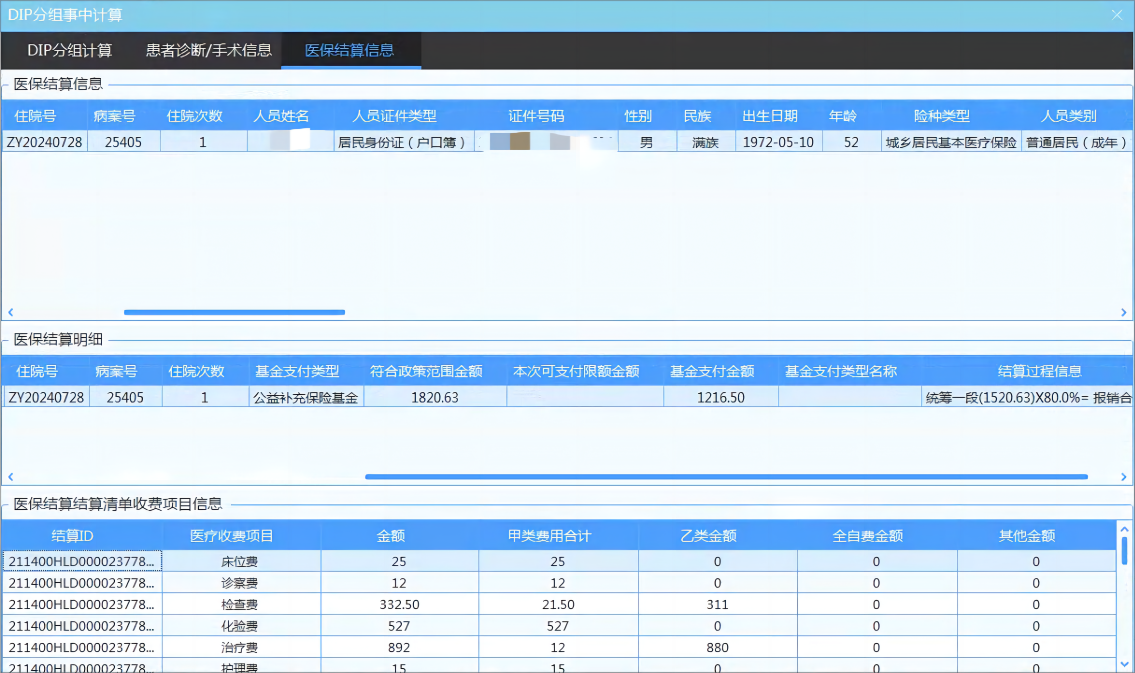Select birth date cell 1972-05-10
Image resolution: width=1135 pixels, height=673 pixels.
(x=778, y=142)
